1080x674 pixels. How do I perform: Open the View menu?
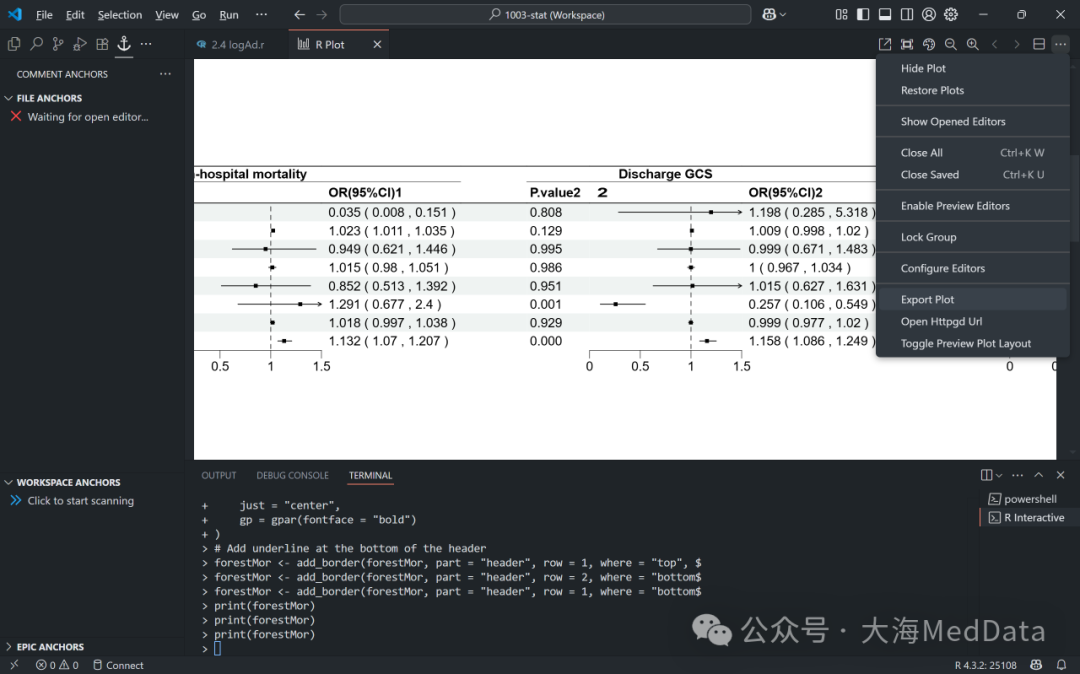point(167,14)
